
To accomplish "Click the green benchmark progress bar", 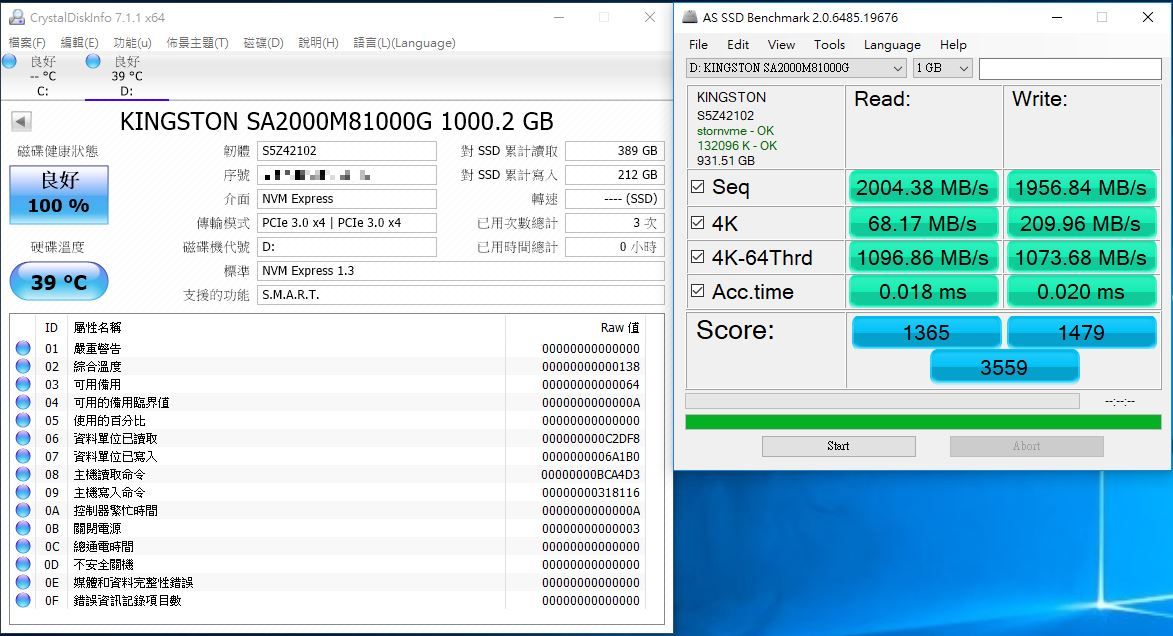I will [x=923, y=422].
